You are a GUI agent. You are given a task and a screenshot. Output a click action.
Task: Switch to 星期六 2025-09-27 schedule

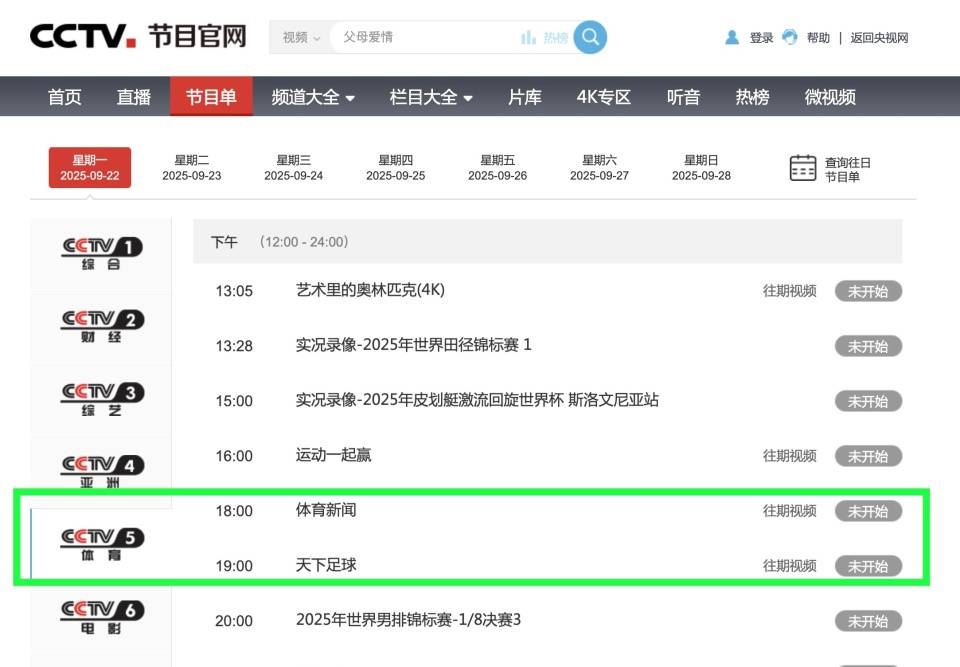pyautogui.click(x=599, y=168)
